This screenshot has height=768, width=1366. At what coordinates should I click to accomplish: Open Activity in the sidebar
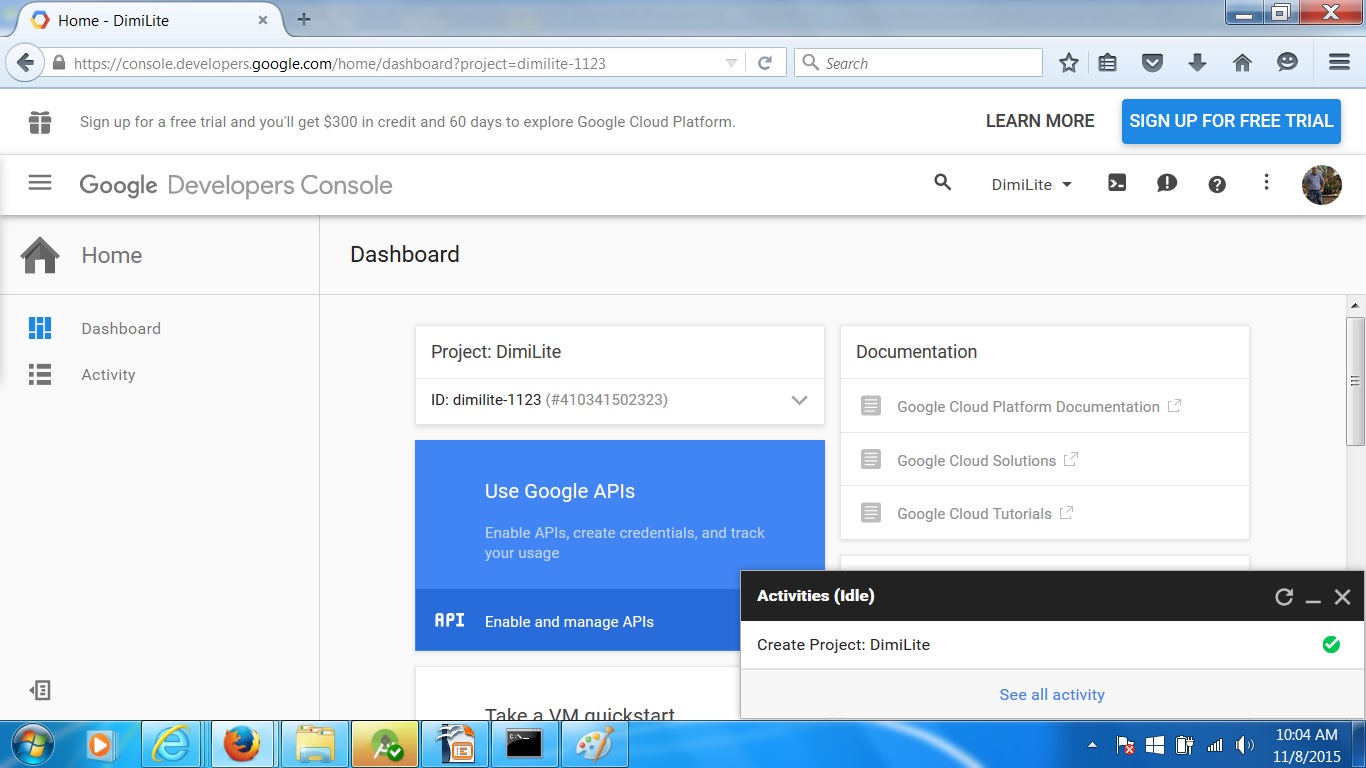tap(108, 375)
